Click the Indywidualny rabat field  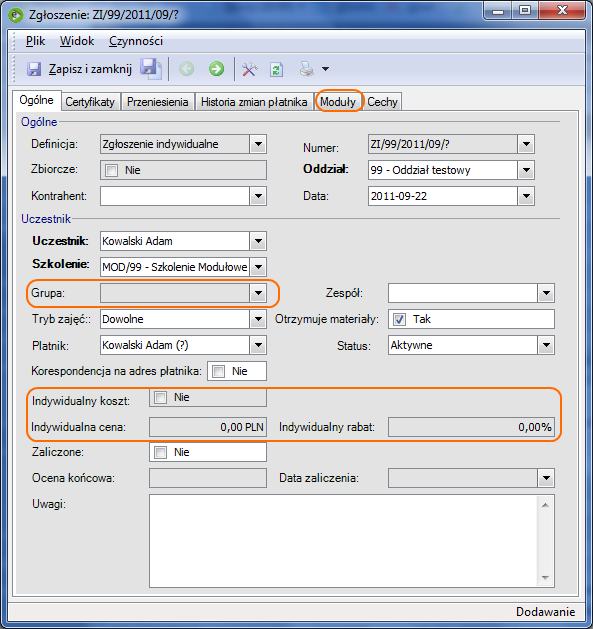tap(471, 427)
